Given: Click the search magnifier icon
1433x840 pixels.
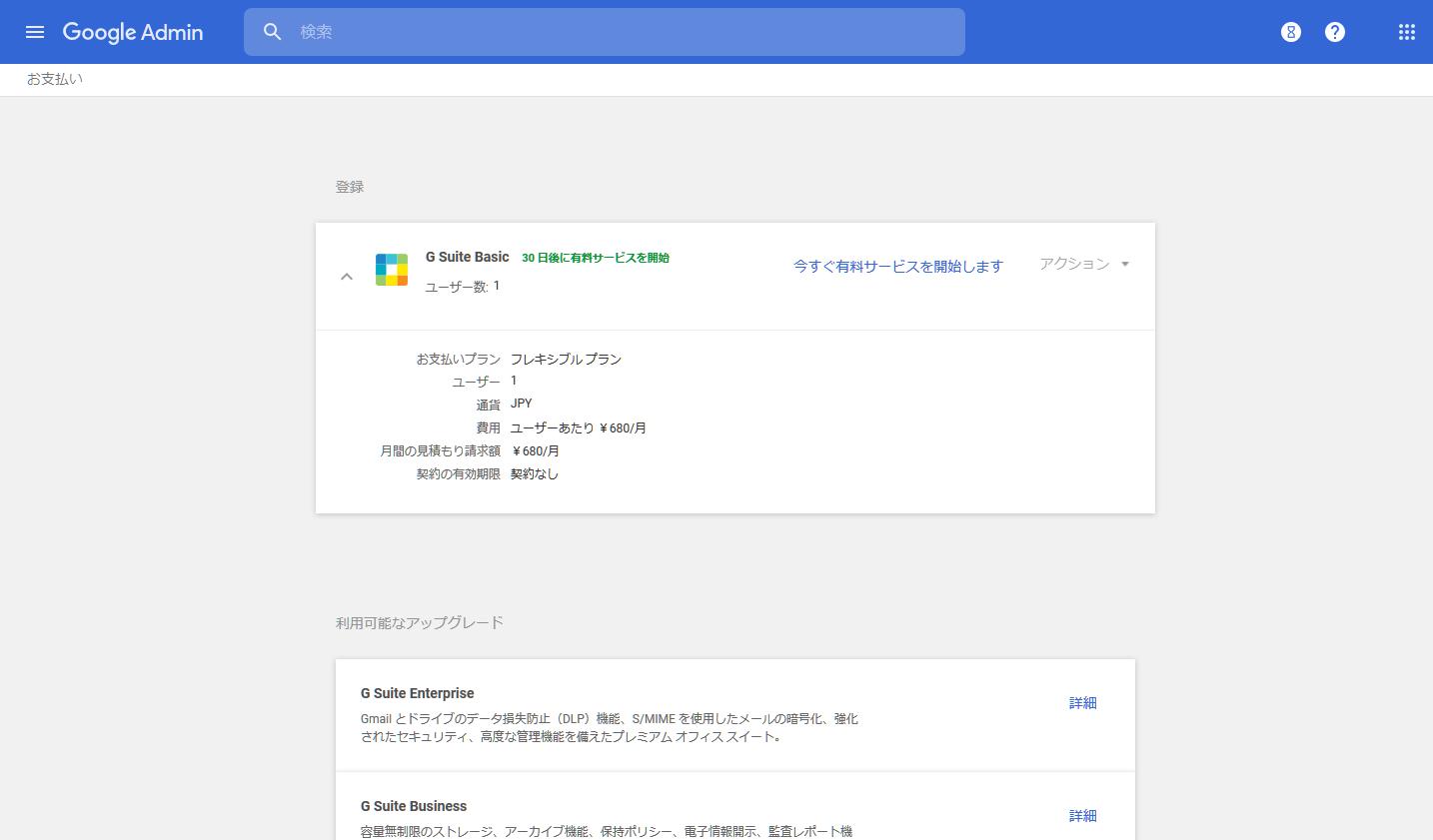Looking at the screenshot, I should [x=273, y=32].
